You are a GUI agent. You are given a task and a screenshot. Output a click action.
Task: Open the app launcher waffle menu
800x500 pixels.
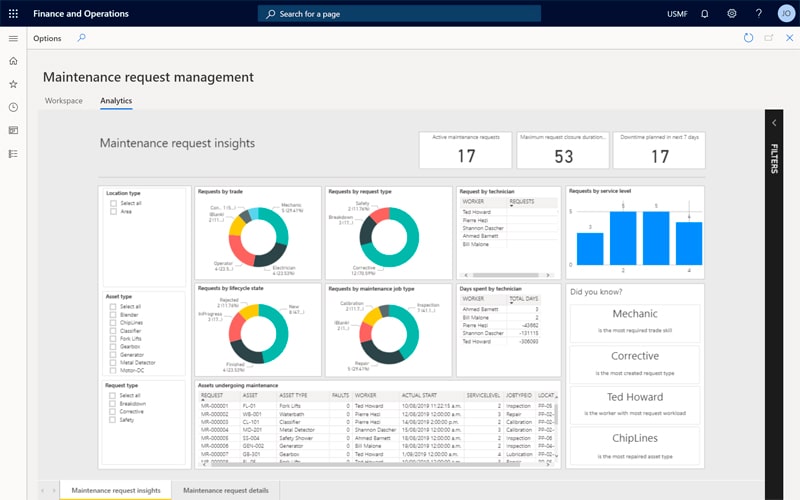click(13, 14)
